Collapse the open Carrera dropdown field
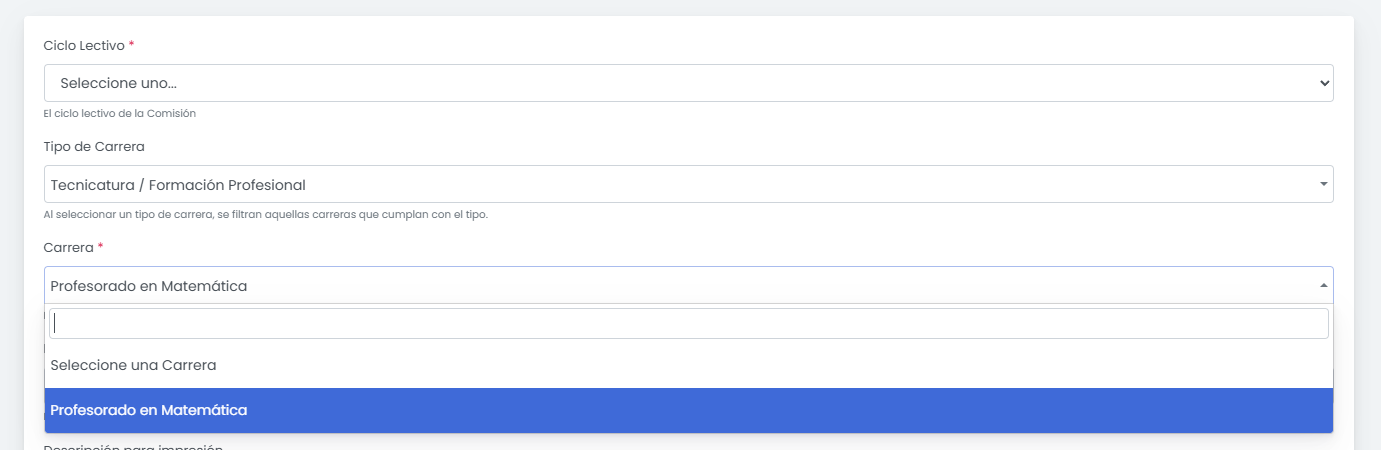This screenshot has width=1381, height=450. pos(688,285)
